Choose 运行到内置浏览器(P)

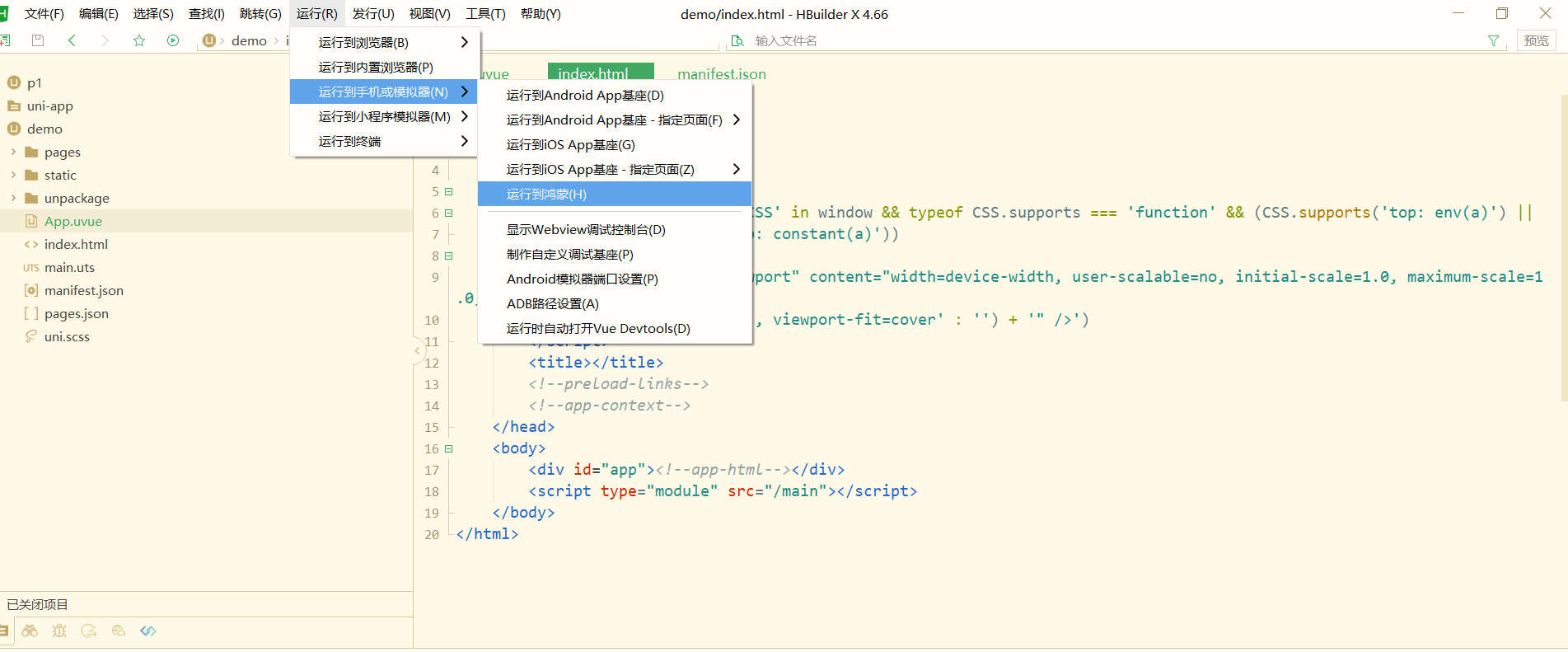[x=385, y=67]
